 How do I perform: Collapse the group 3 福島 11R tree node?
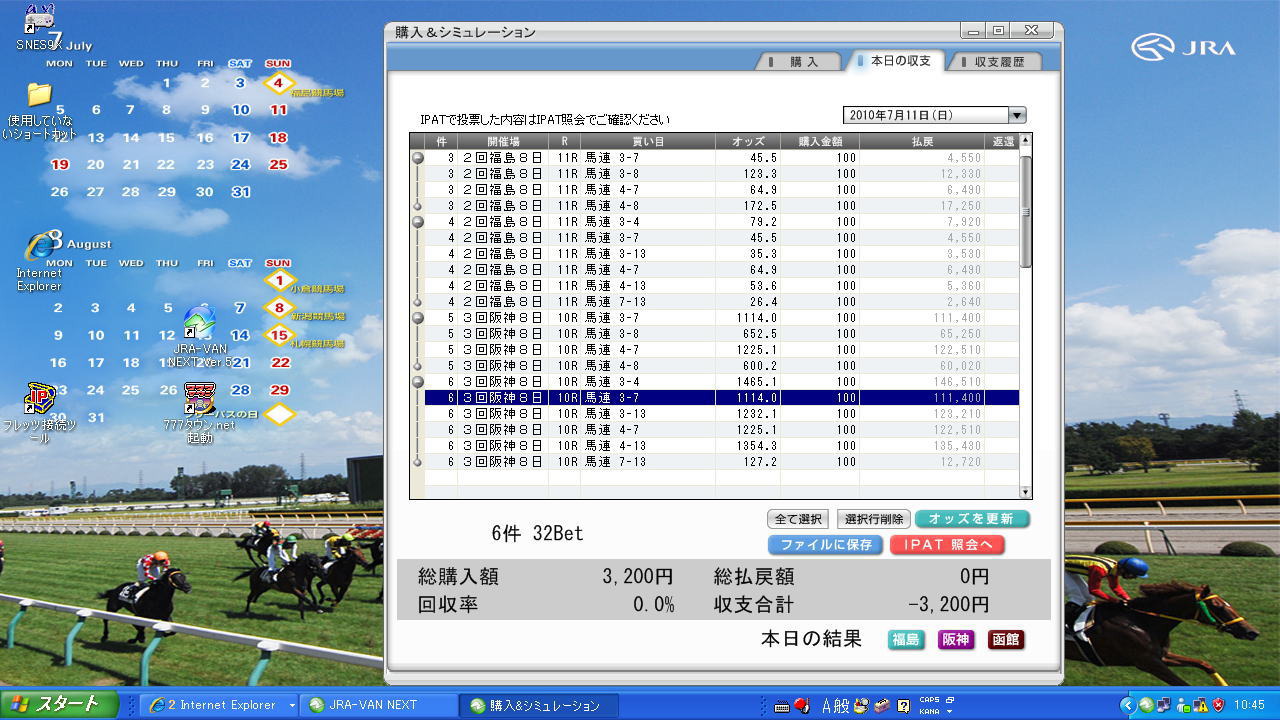418,158
